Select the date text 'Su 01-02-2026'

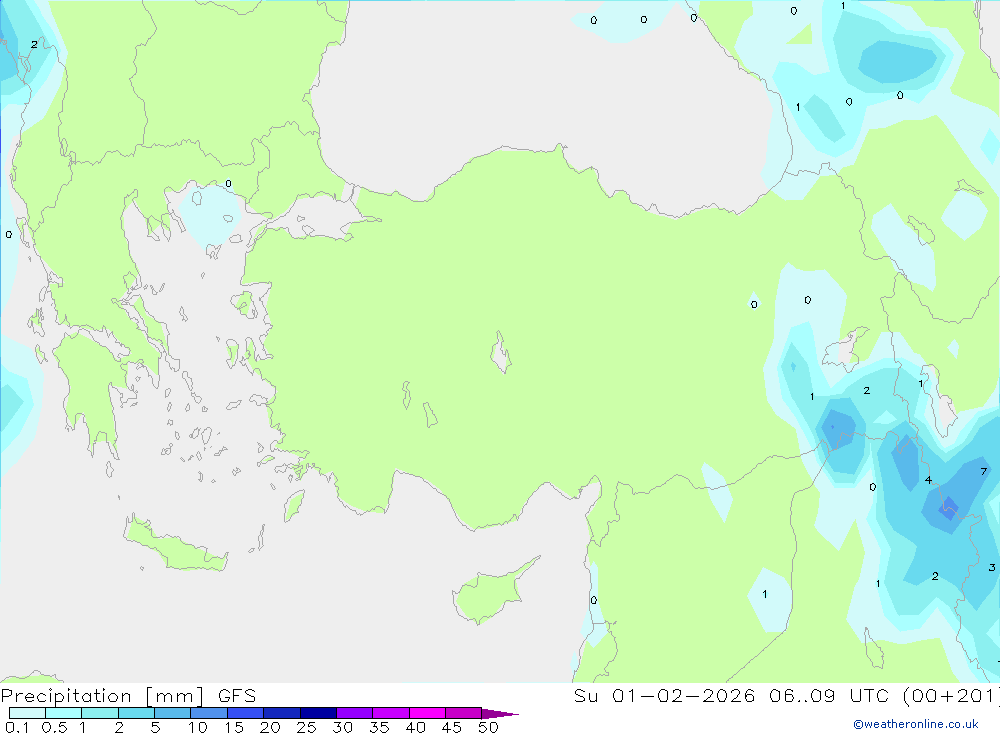pyautogui.click(x=664, y=696)
